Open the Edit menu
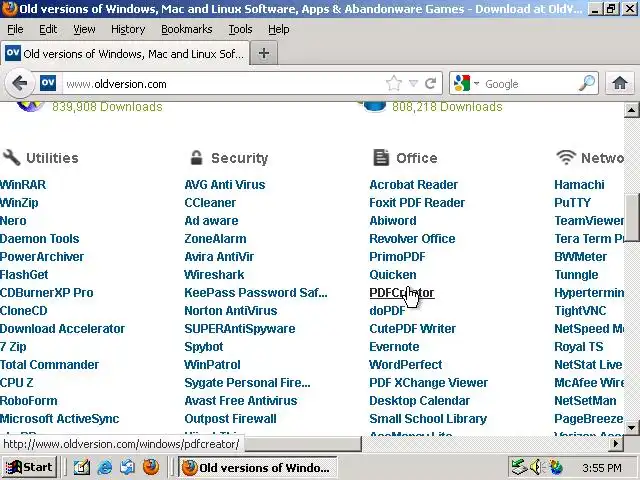The image size is (640, 480). click(x=48, y=29)
